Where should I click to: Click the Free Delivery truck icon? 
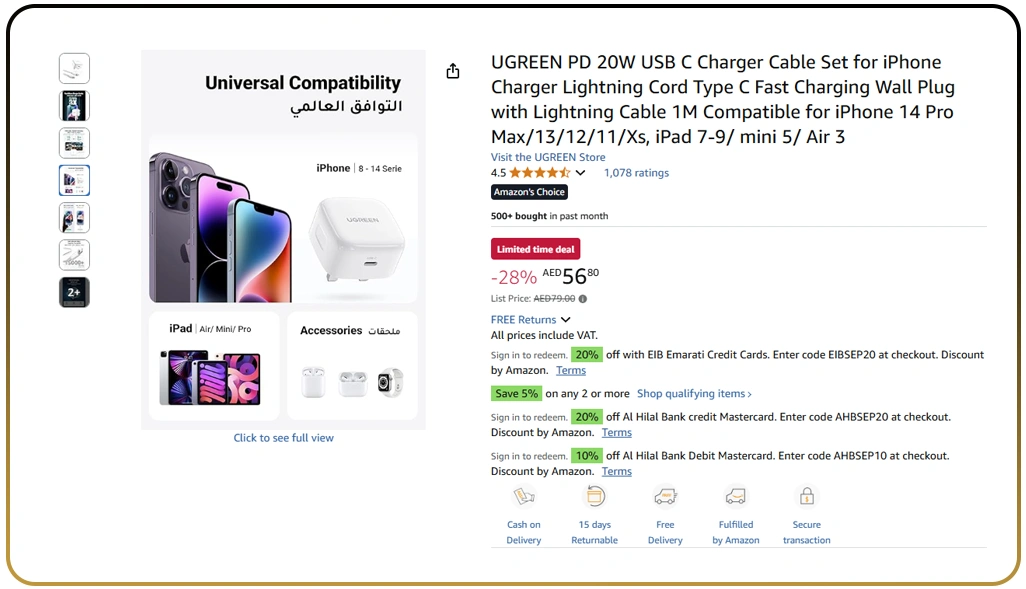pos(665,495)
